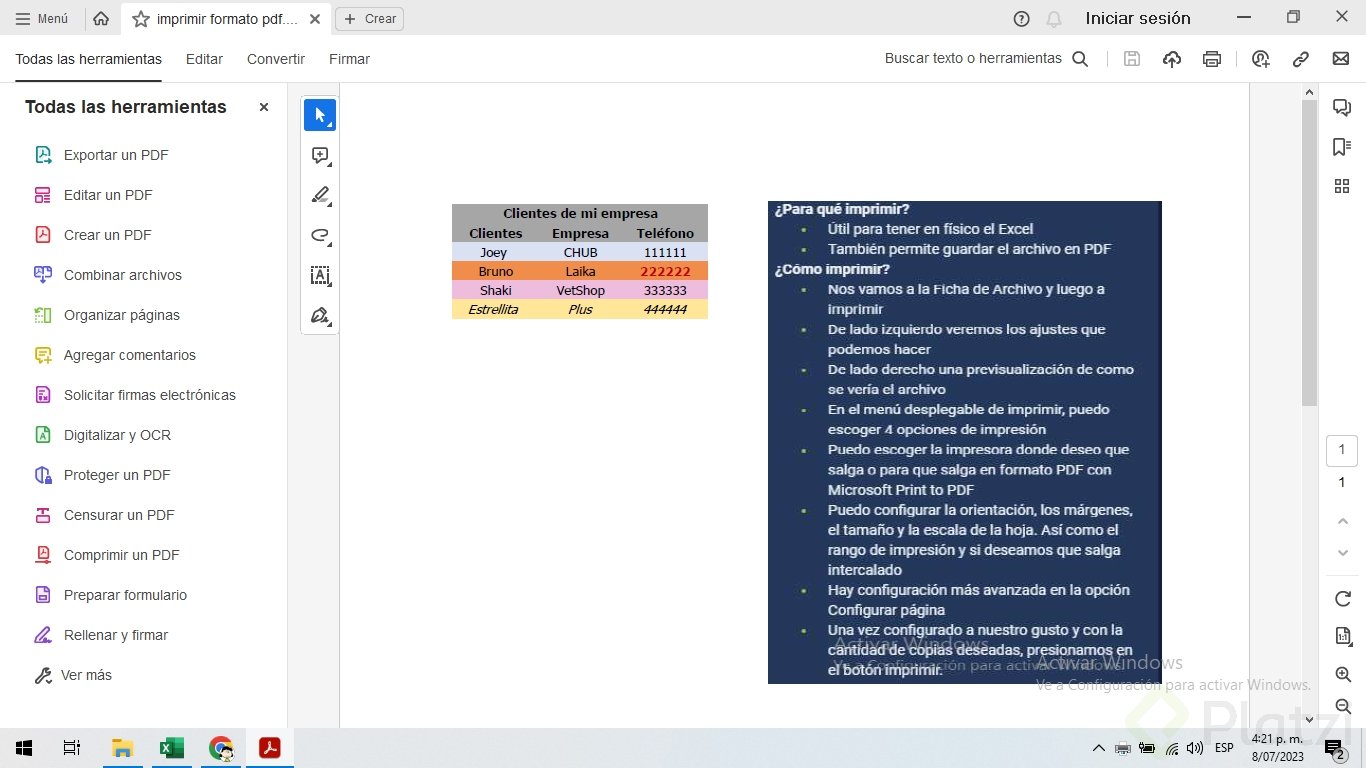Click Iniciar sesión
1366x768 pixels.
(x=1138, y=18)
